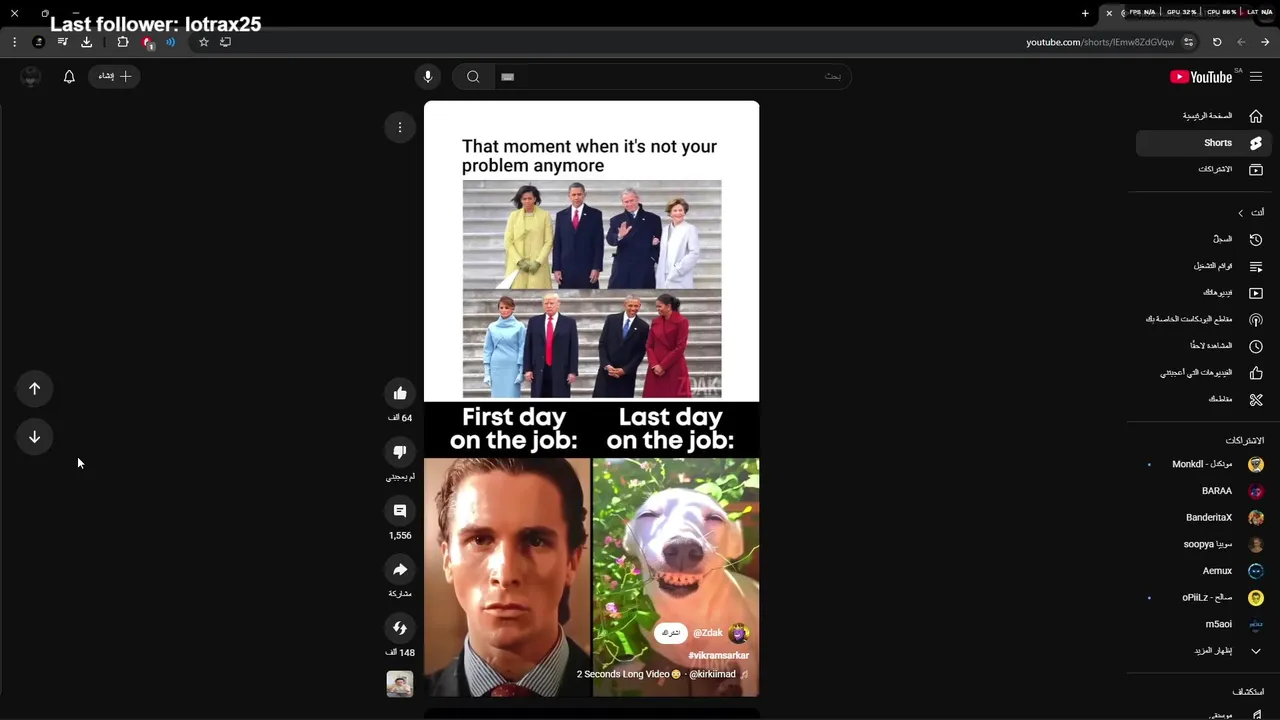1280x720 pixels.
Task: Open your Podcasts in the sidebar
Action: tap(1204, 319)
